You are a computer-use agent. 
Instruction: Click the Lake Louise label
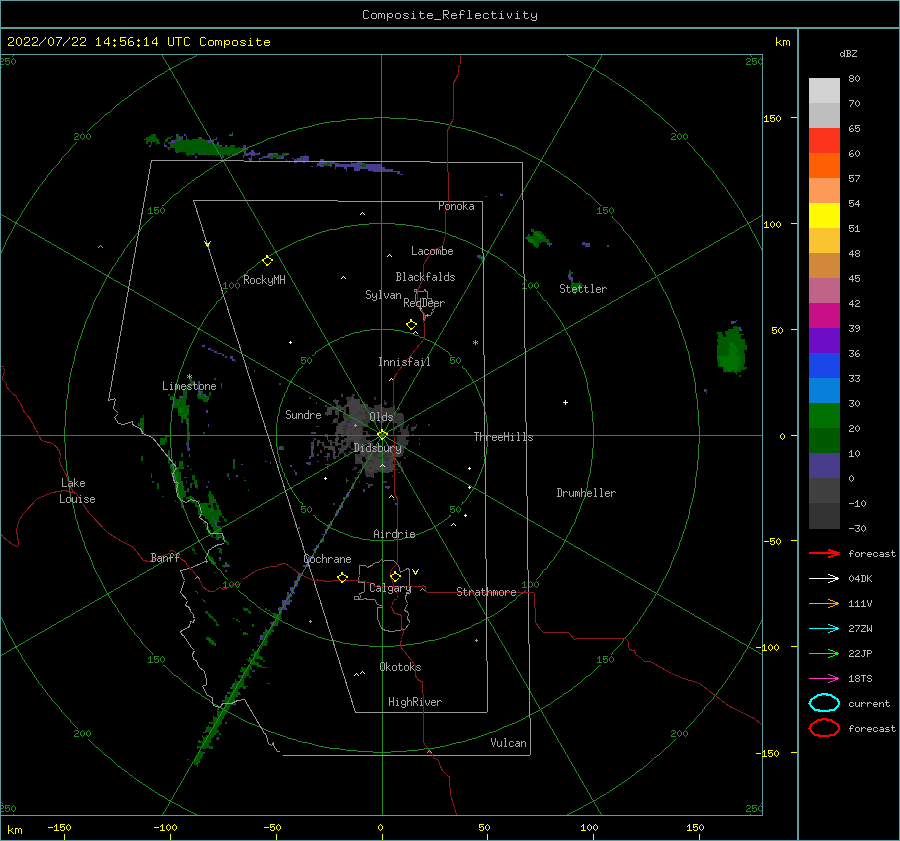point(77,491)
